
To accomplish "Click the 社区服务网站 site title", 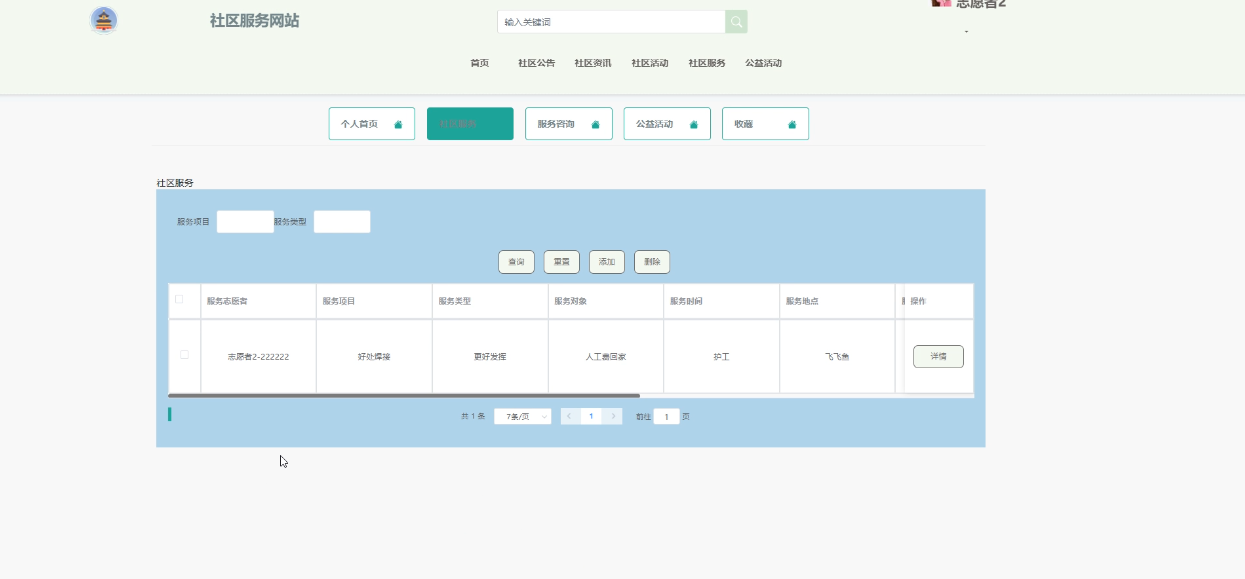I will 254,21.
